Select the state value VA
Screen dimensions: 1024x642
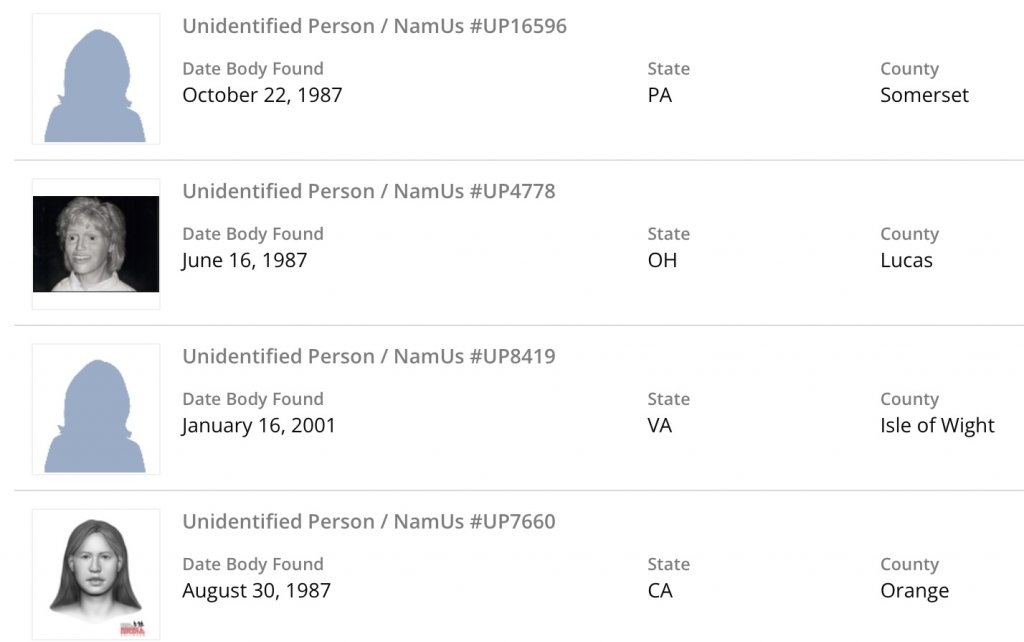(x=660, y=425)
